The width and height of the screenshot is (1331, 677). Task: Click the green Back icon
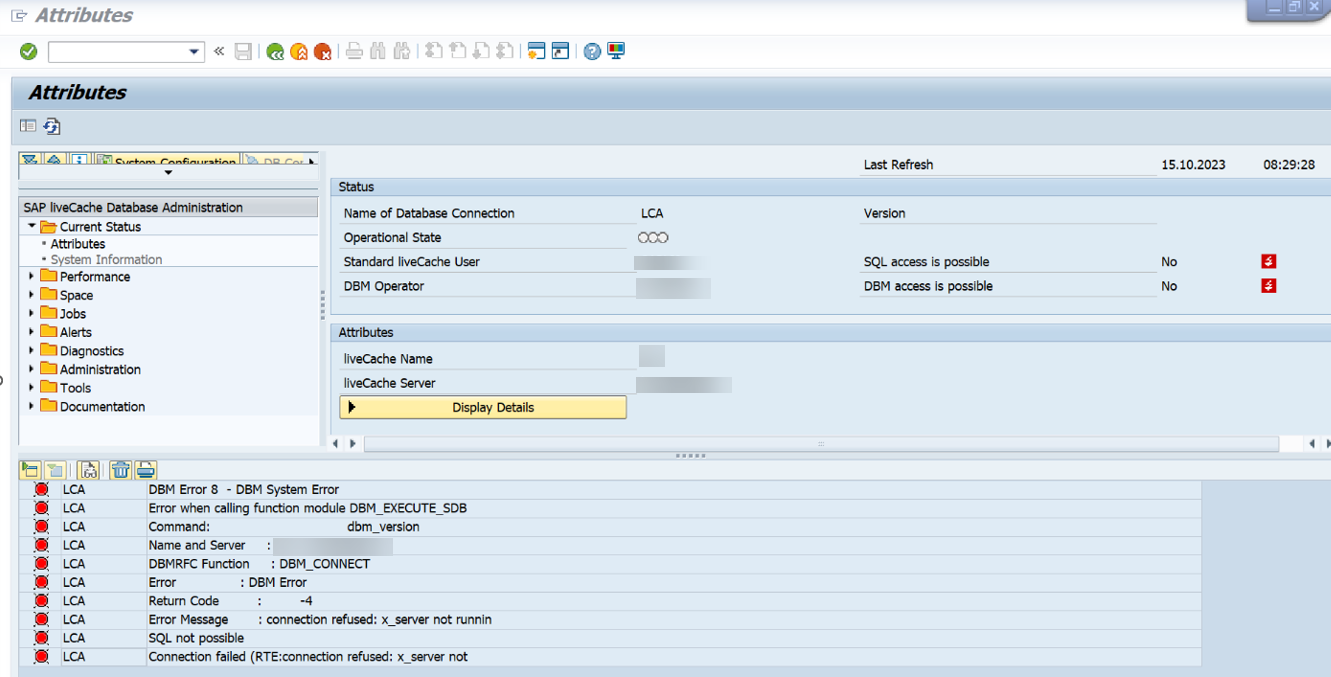(x=275, y=51)
